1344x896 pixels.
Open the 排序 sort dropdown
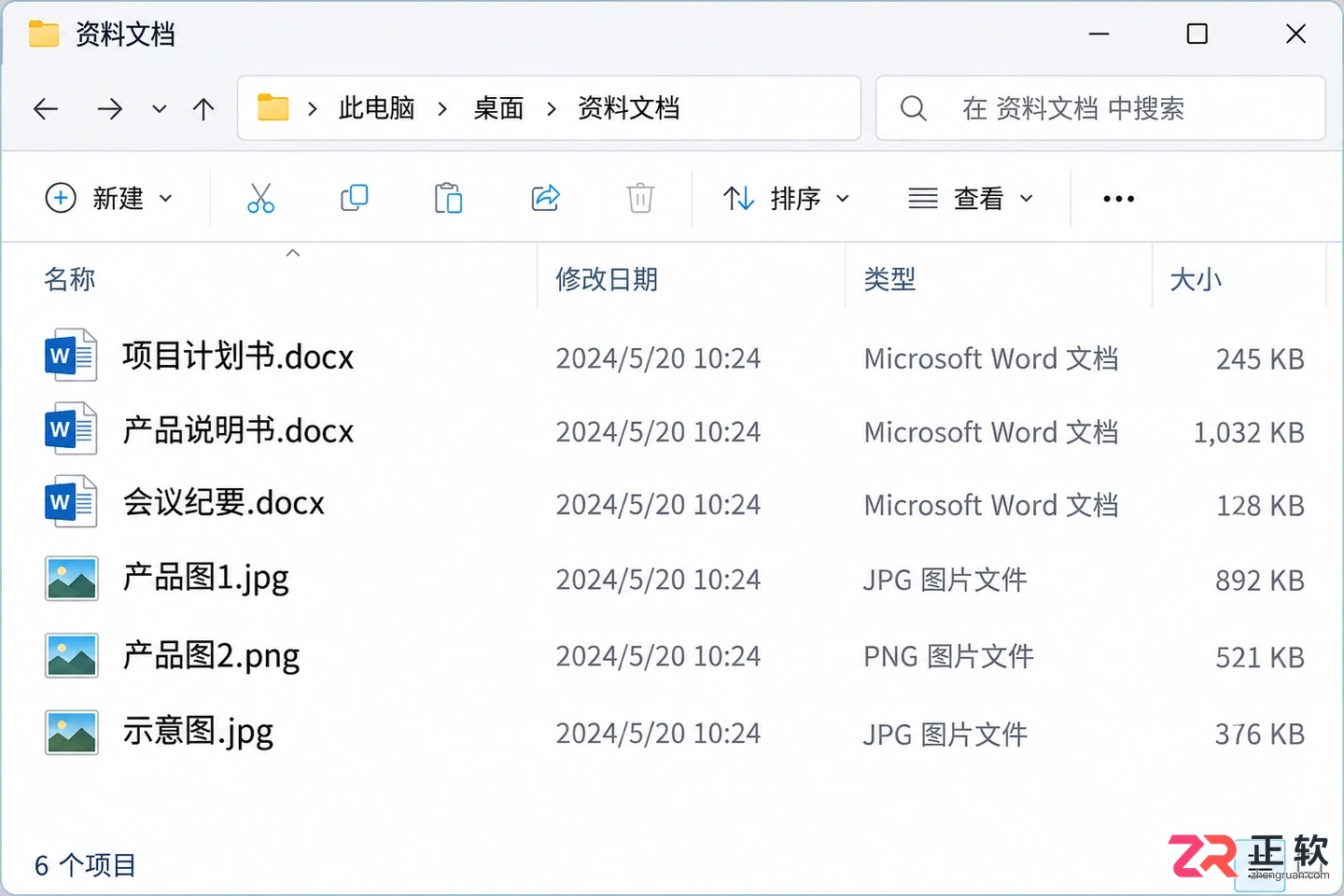(786, 198)
